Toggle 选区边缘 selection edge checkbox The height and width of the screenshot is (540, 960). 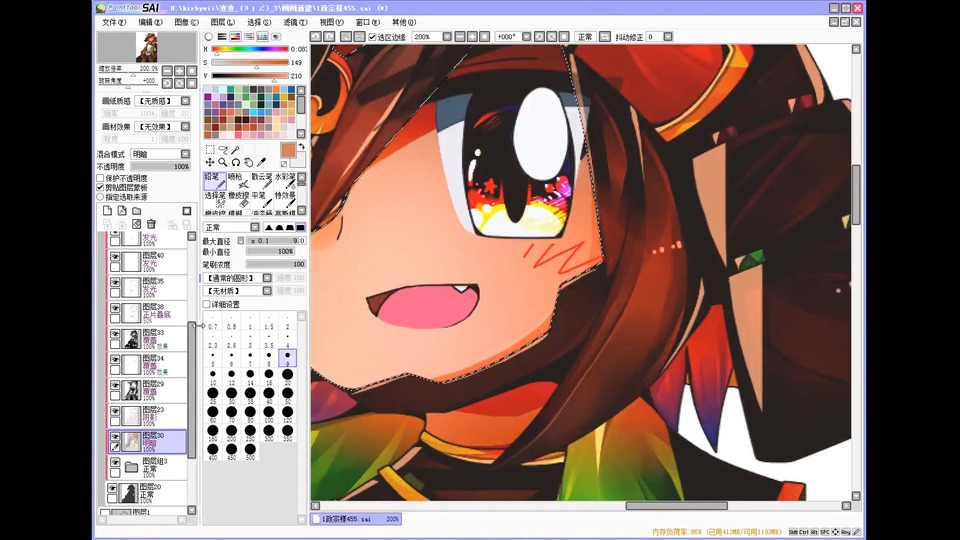(372, 37)
